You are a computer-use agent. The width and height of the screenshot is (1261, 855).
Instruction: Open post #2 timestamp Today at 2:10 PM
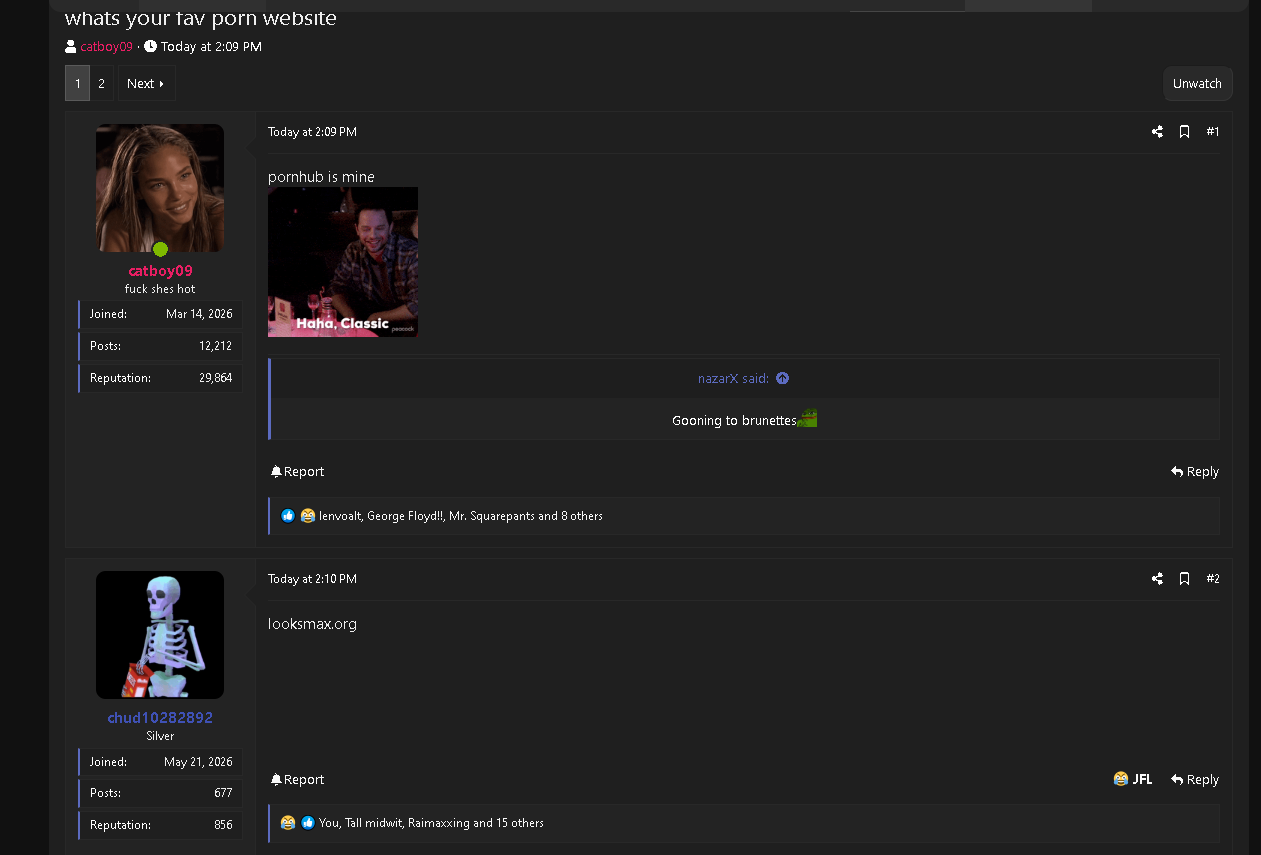[312, 579]
